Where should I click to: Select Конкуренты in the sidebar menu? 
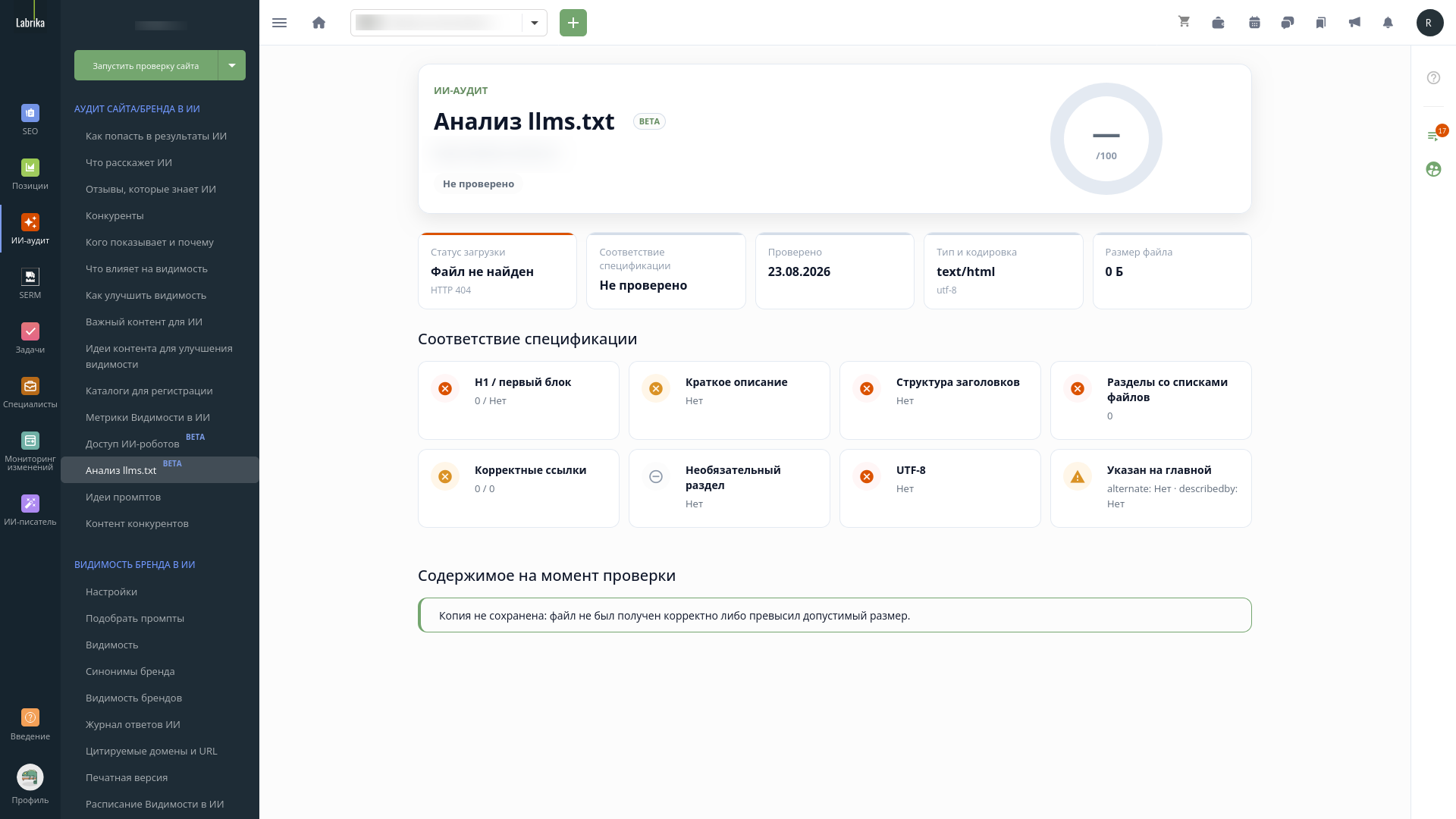pyautogui.click(x=115, y=215)
